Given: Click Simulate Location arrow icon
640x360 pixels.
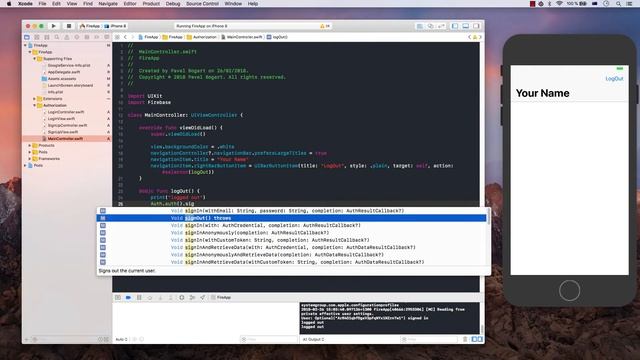Looking at the screenshot, I should tap(202, 298).
